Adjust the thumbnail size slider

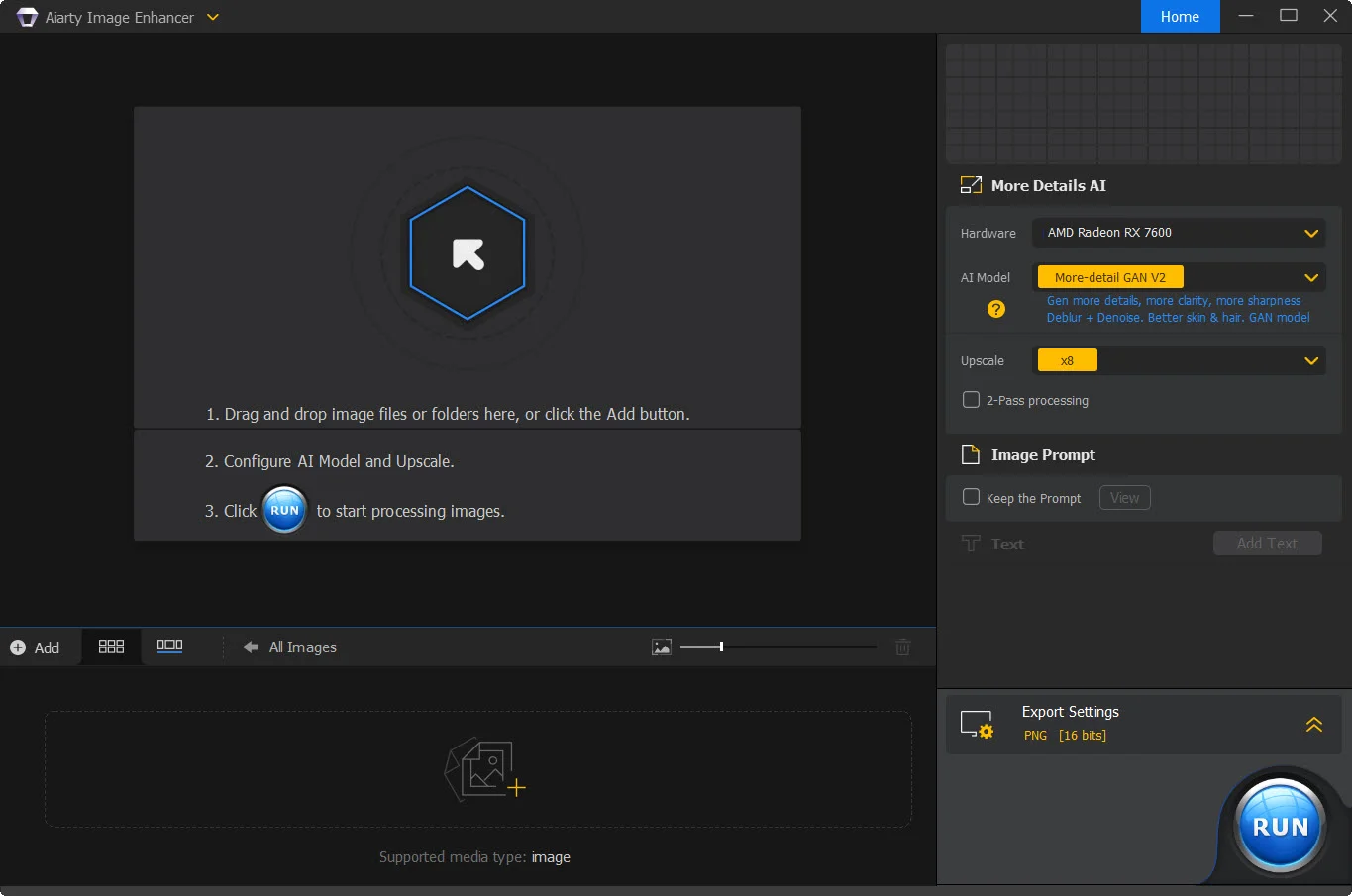[723, 647]
